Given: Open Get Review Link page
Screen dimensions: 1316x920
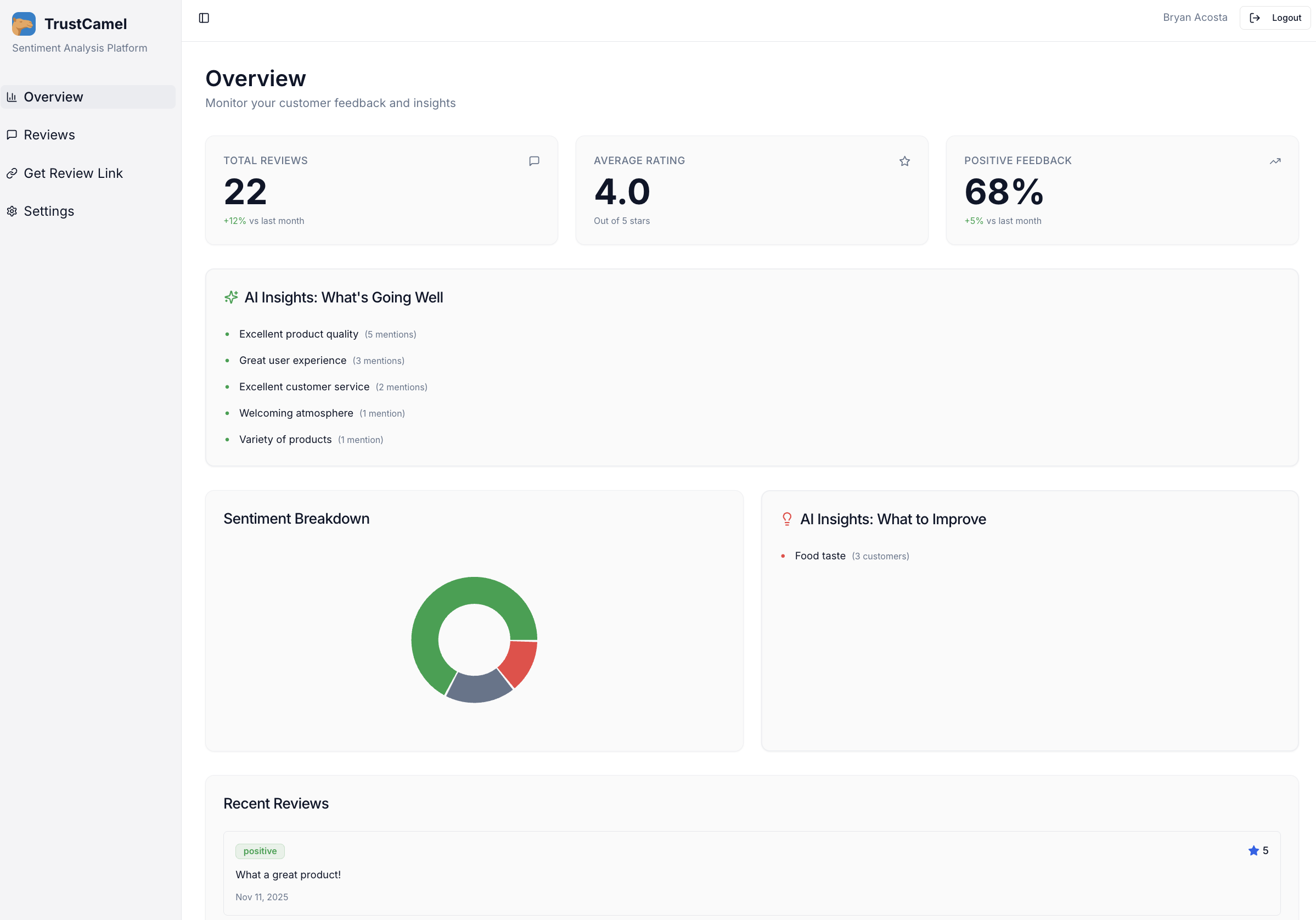Looking at the screenshot, I should click(x=73, y=173).
